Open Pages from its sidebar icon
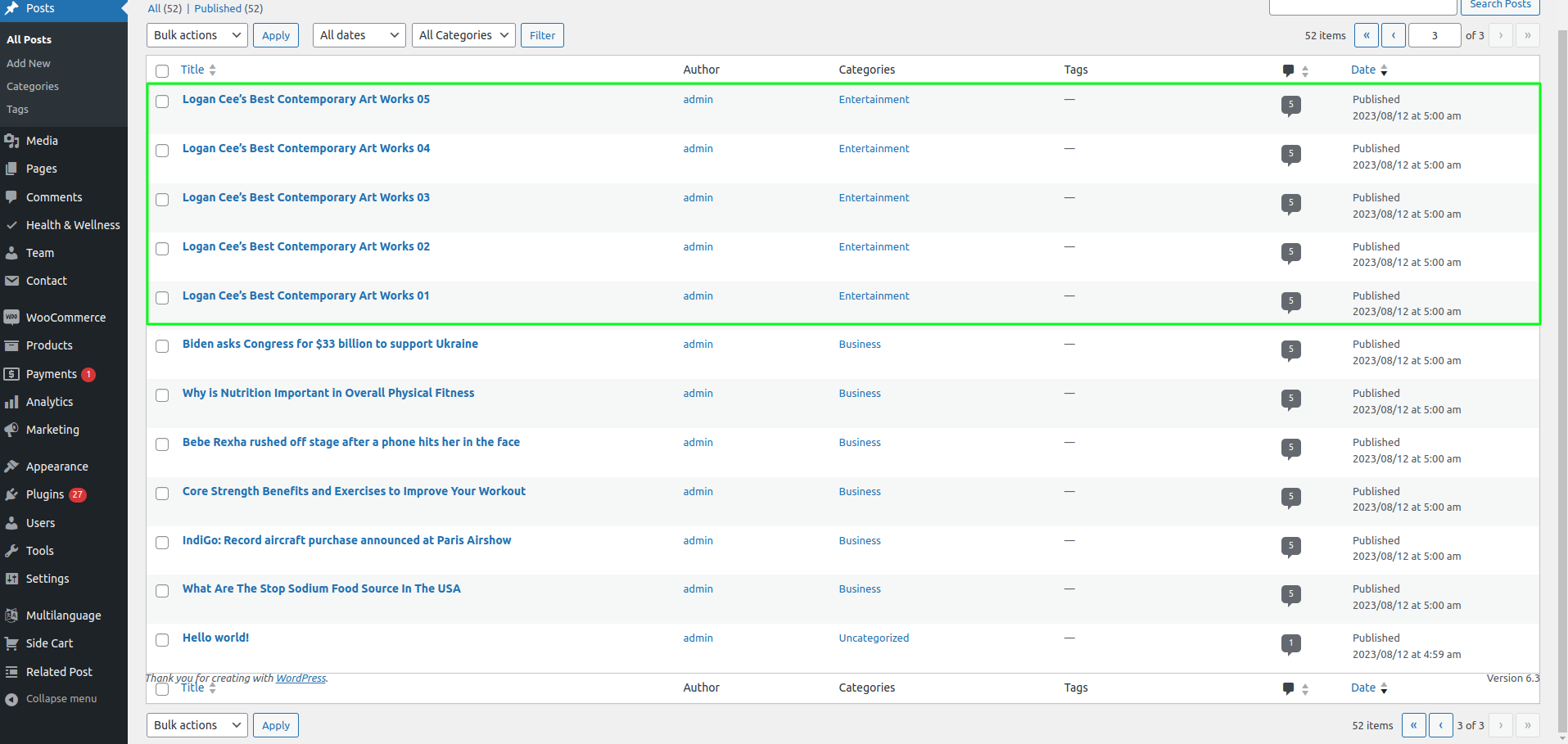Image resolution: width=1568 pixels, height=744 pixels. 11,169
